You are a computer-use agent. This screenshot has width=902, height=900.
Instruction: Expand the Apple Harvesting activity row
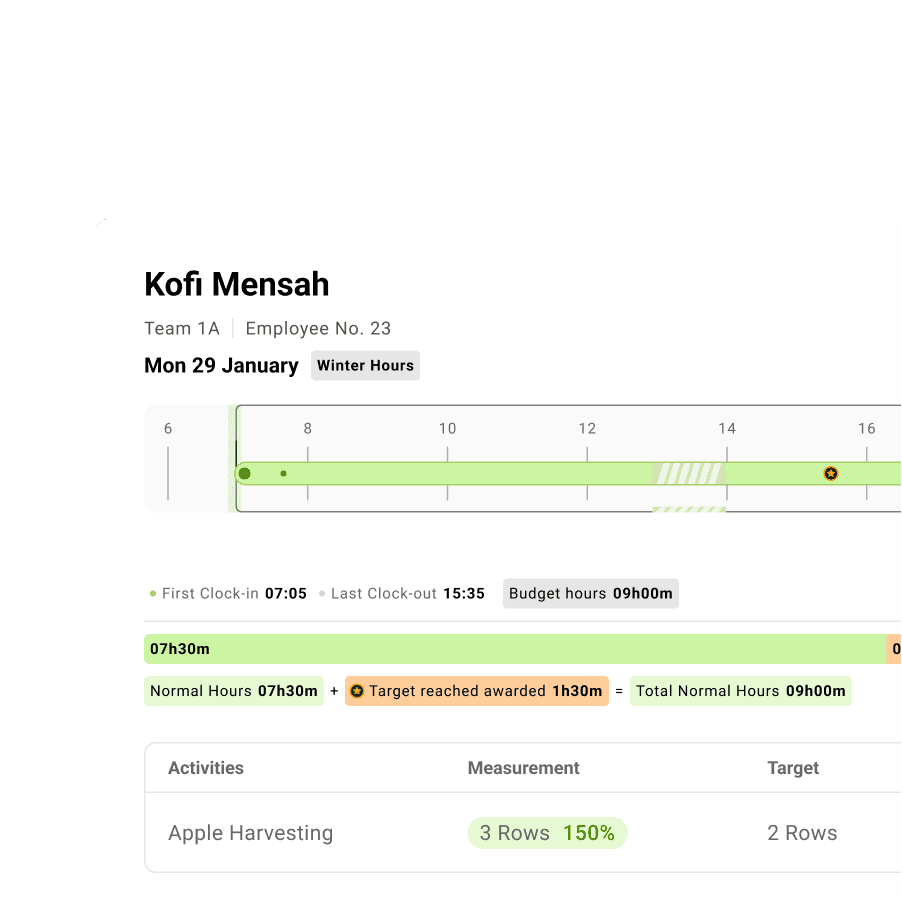251,833
